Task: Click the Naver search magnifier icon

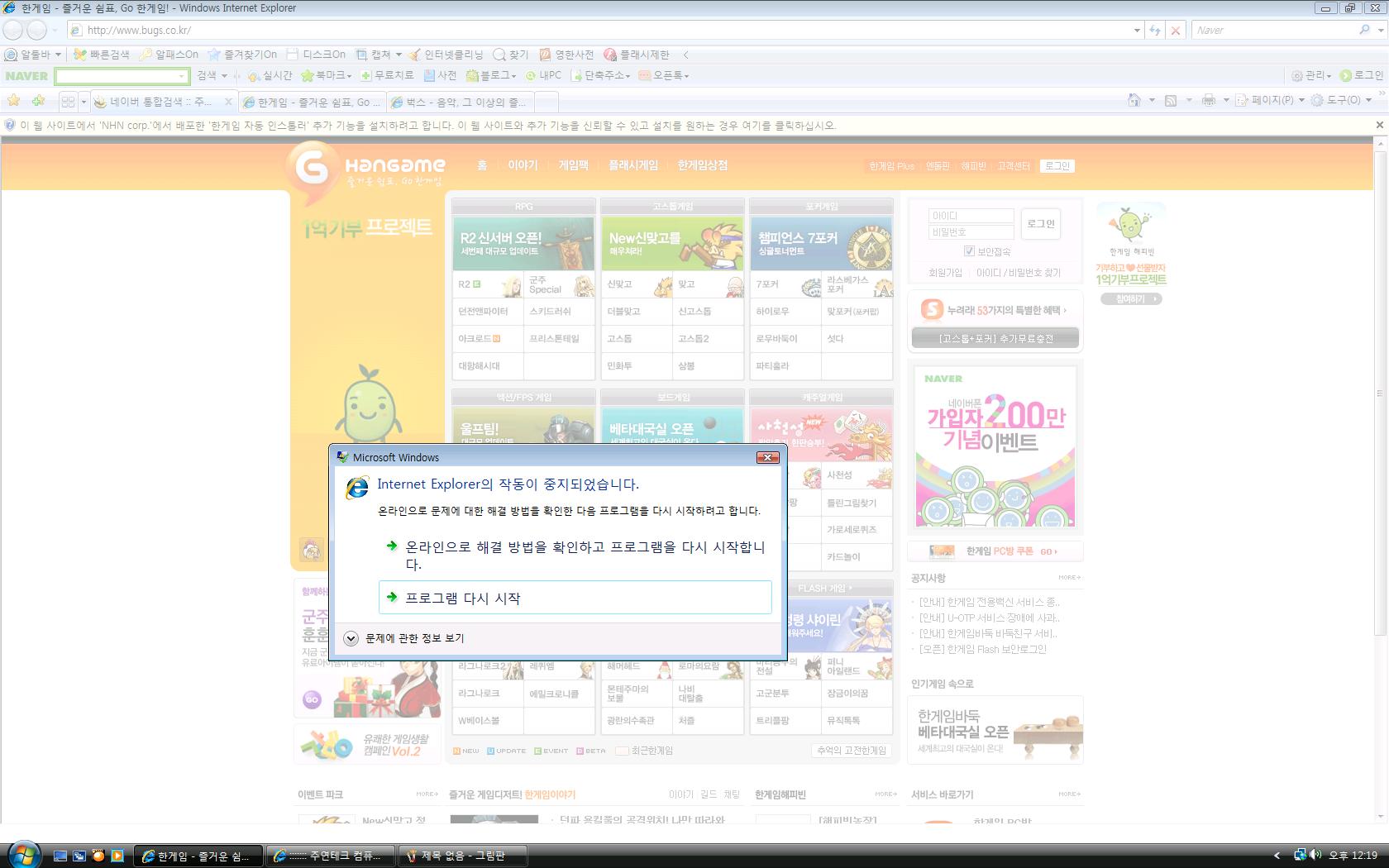Action: pos(1364,30)
